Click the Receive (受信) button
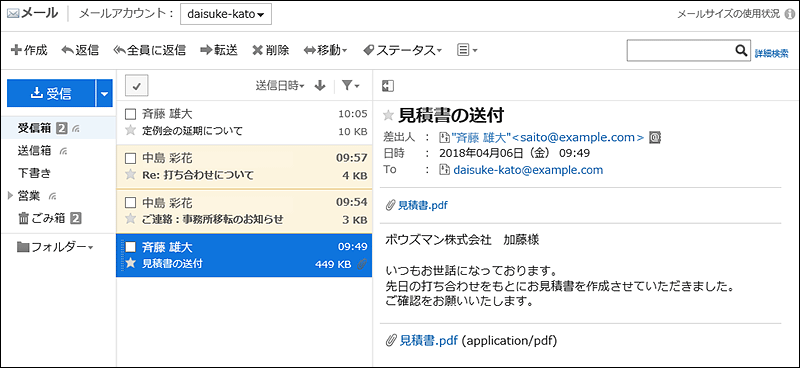The height and width of the screenshot is (368, 800). tap(51, 93)
